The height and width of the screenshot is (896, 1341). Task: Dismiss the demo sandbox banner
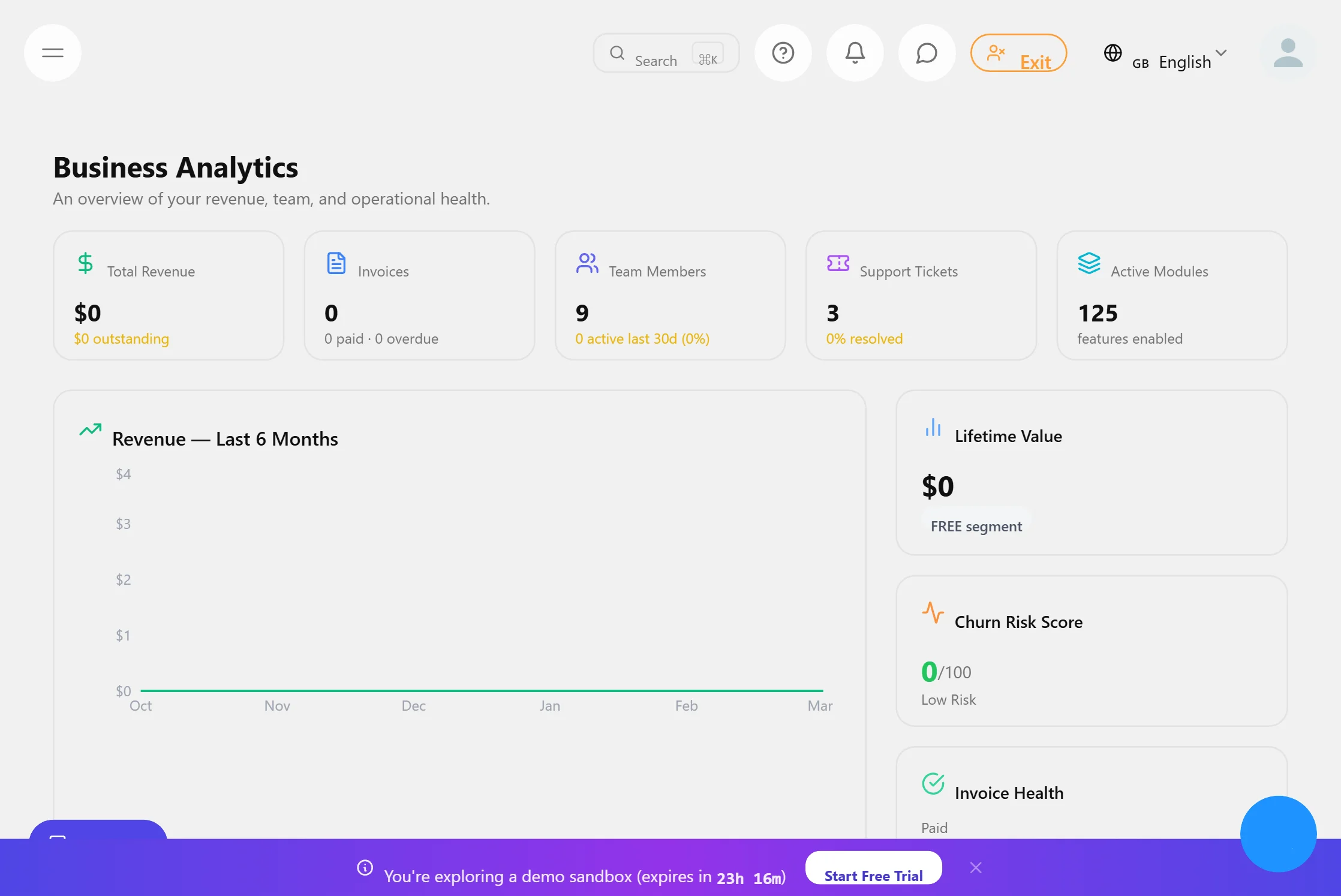[976, 867]
